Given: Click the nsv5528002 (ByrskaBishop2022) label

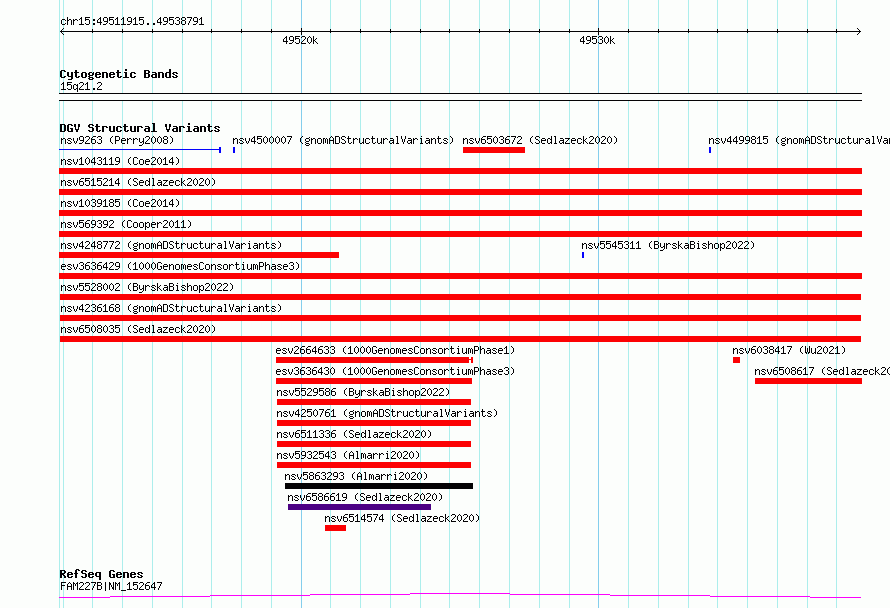Looking at the screenshot, I should click(x=147, y=287).
